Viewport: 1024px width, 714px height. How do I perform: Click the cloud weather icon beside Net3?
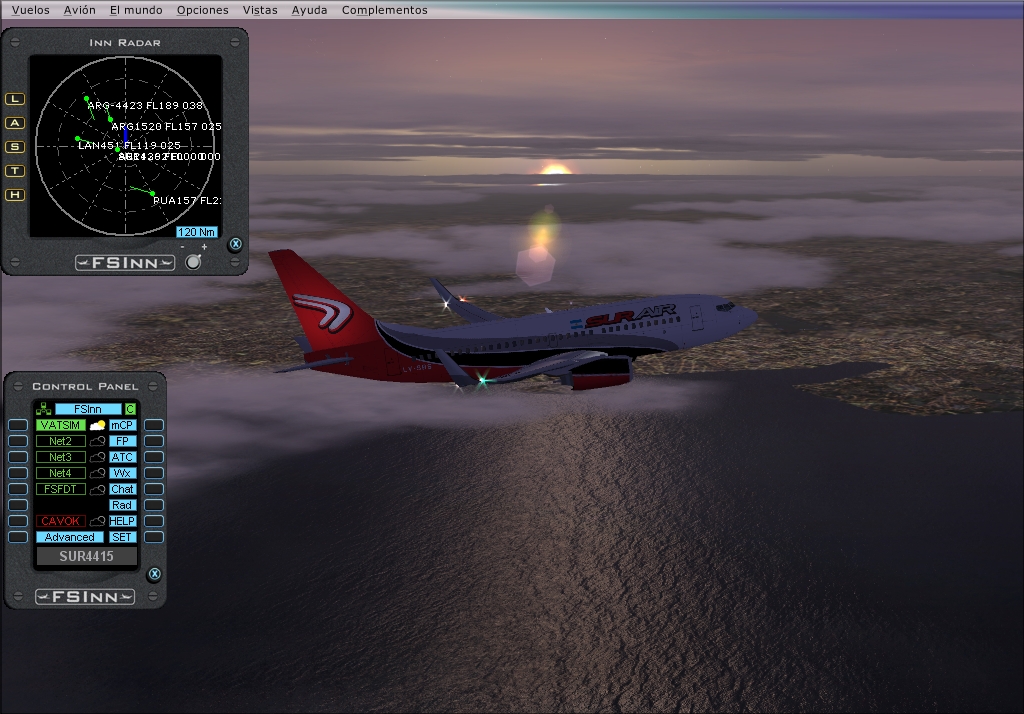pyautogui.click(x=97, y=457)
